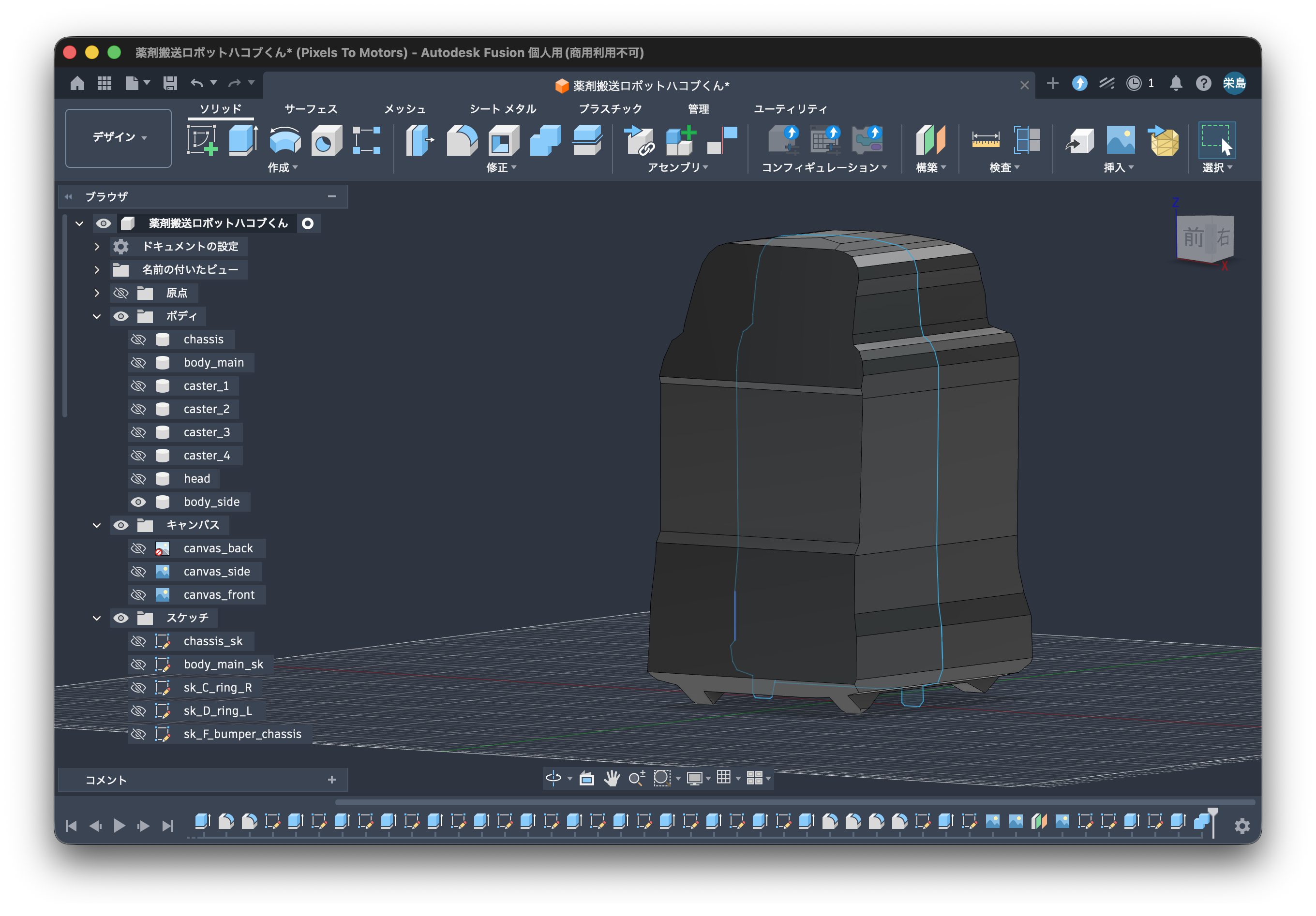Image resolution: width=1316 pixels, height=916 pixels.
Task: Show the chassis_sk sketch
Action: [x=138, y=641]
